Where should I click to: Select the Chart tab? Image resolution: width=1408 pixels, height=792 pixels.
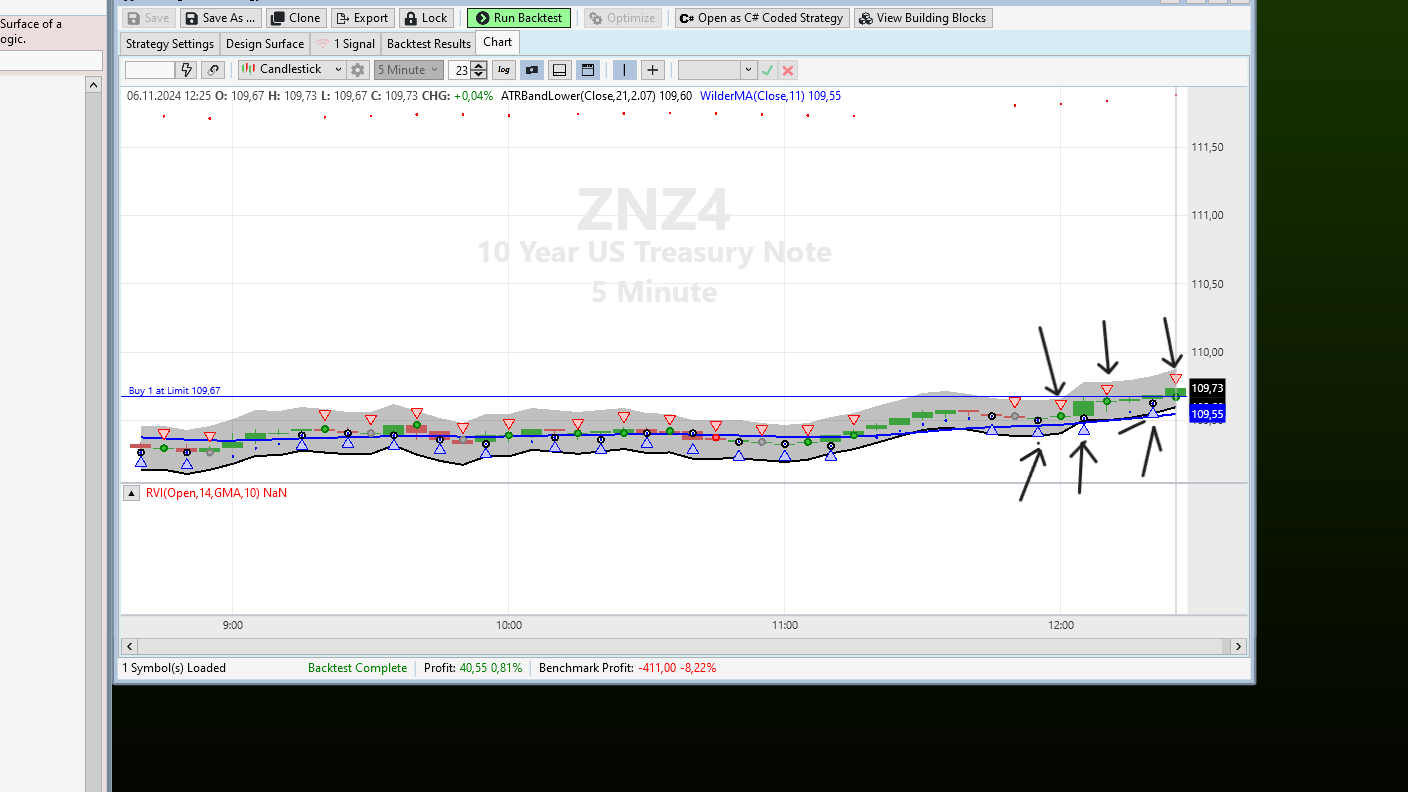click(498, 42)
